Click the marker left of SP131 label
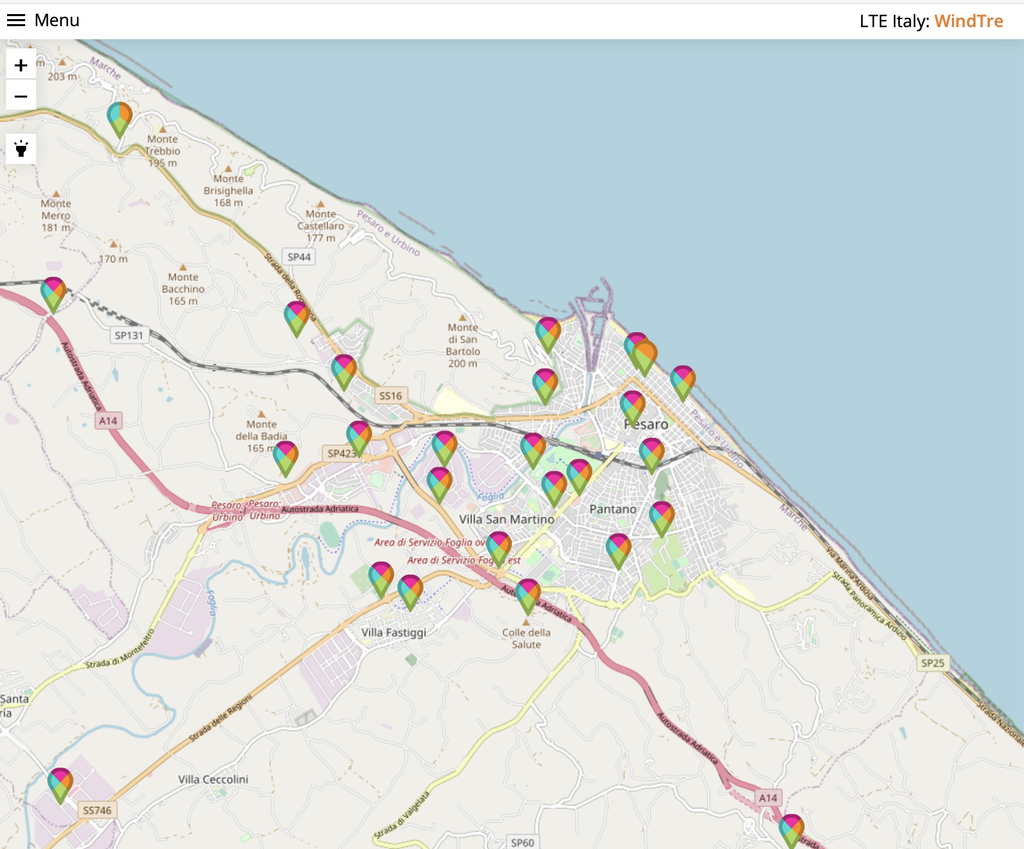The height and width of the screenshot is (849, 1024). point(53,294)
